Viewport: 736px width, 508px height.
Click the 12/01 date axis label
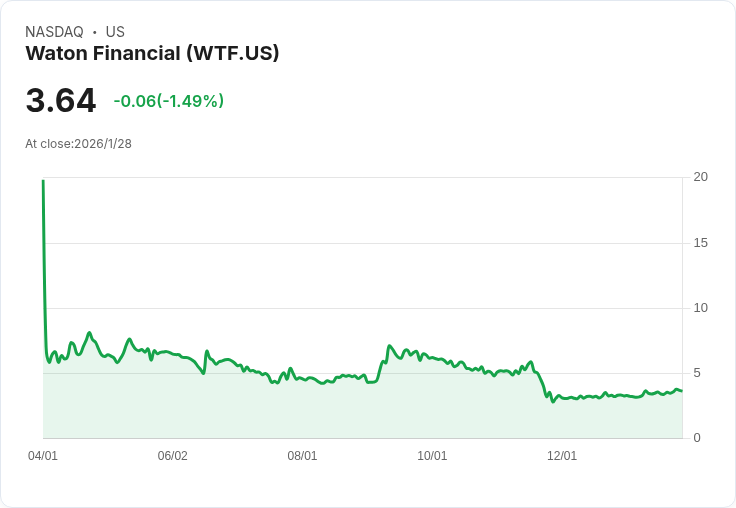[562, 456]
